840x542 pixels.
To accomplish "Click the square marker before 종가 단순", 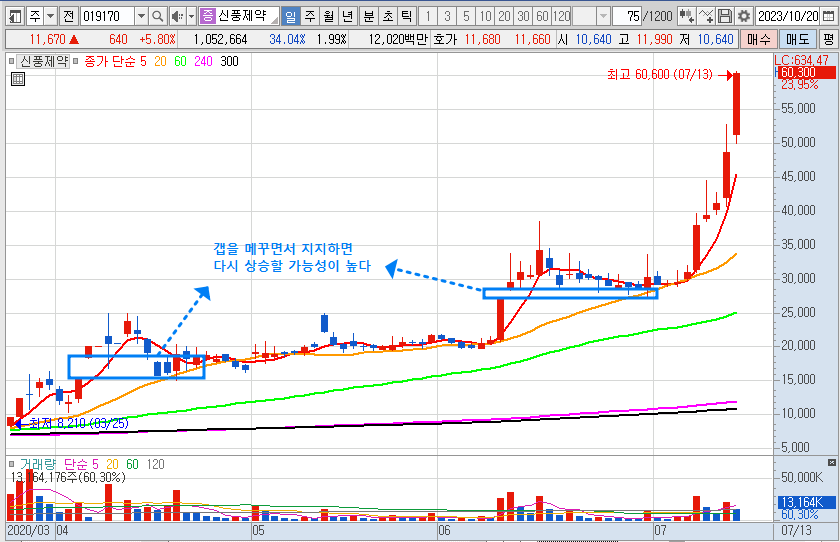I will (76, 61).
